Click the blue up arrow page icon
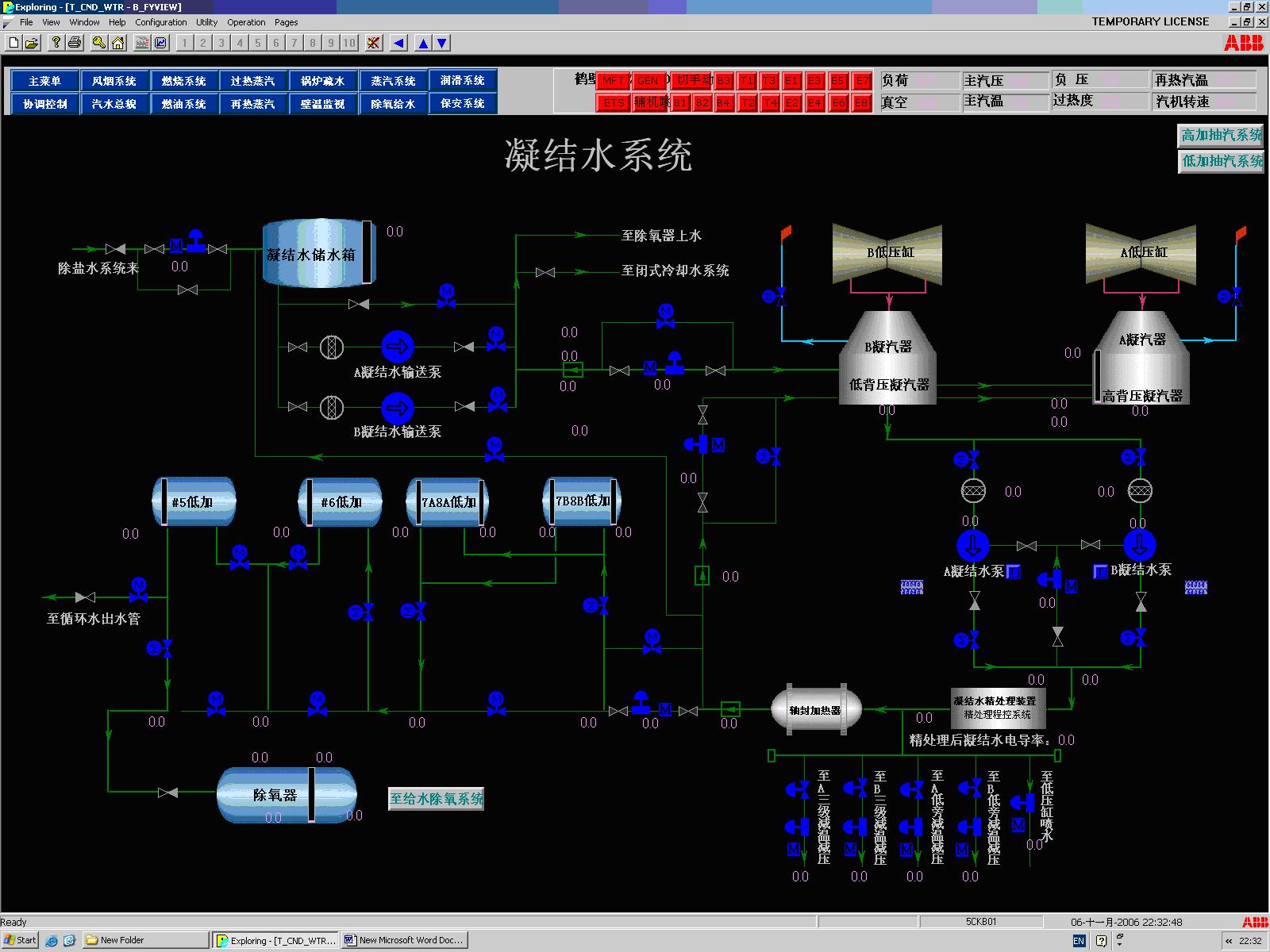This screenshot has height=952, width=1270. click(424, 43)
